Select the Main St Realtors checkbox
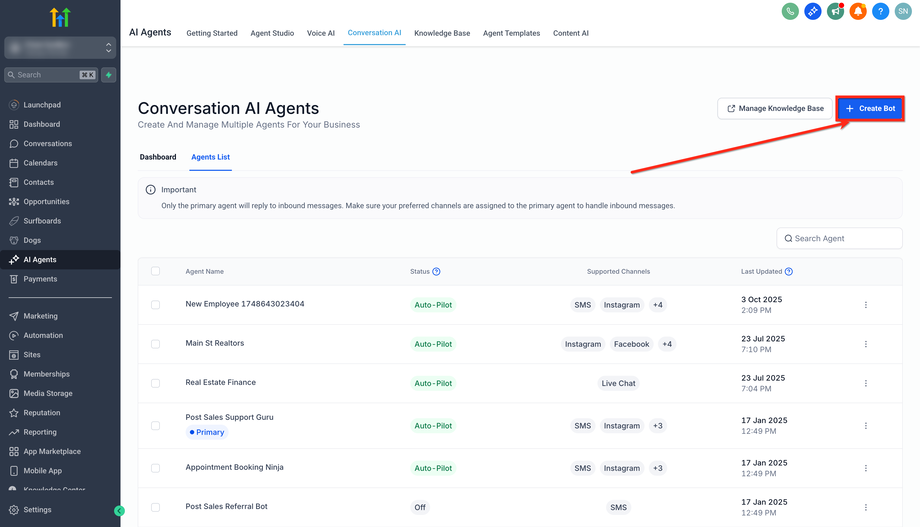This screenshot has width=920, height=527. (x=155, y=344)
